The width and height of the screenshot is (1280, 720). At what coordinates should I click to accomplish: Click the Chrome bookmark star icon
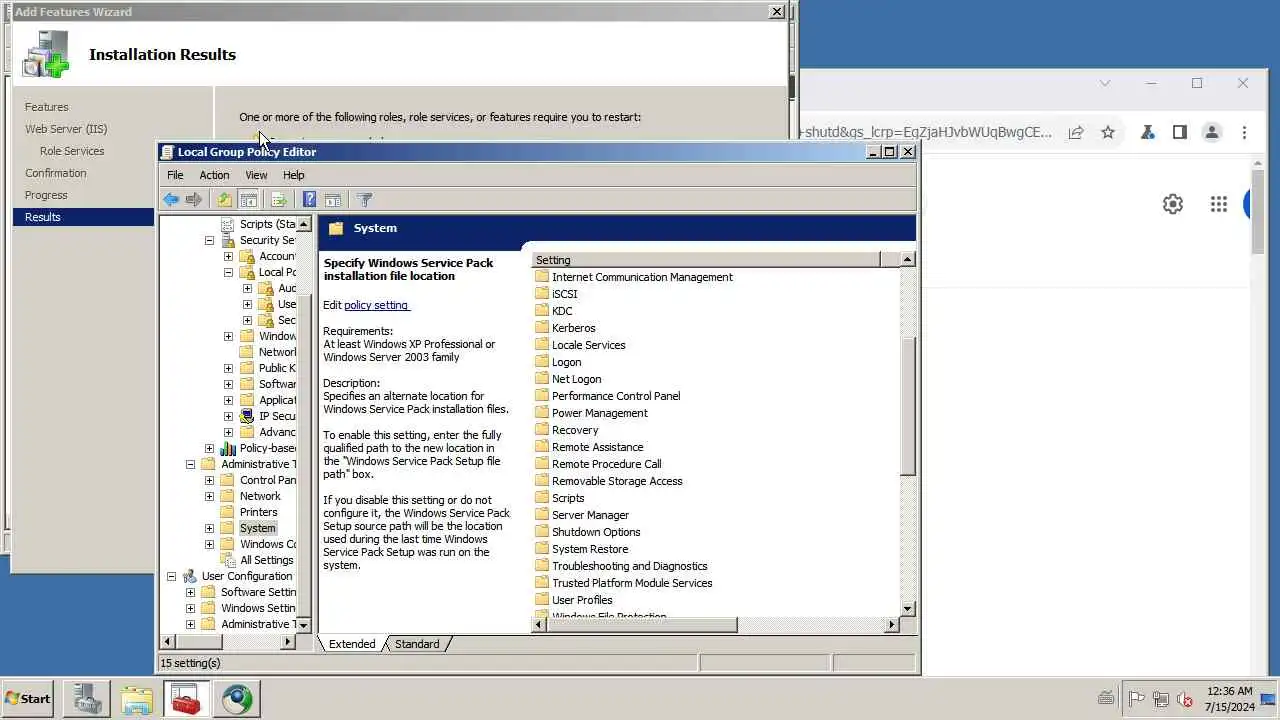click(1108, 132)
